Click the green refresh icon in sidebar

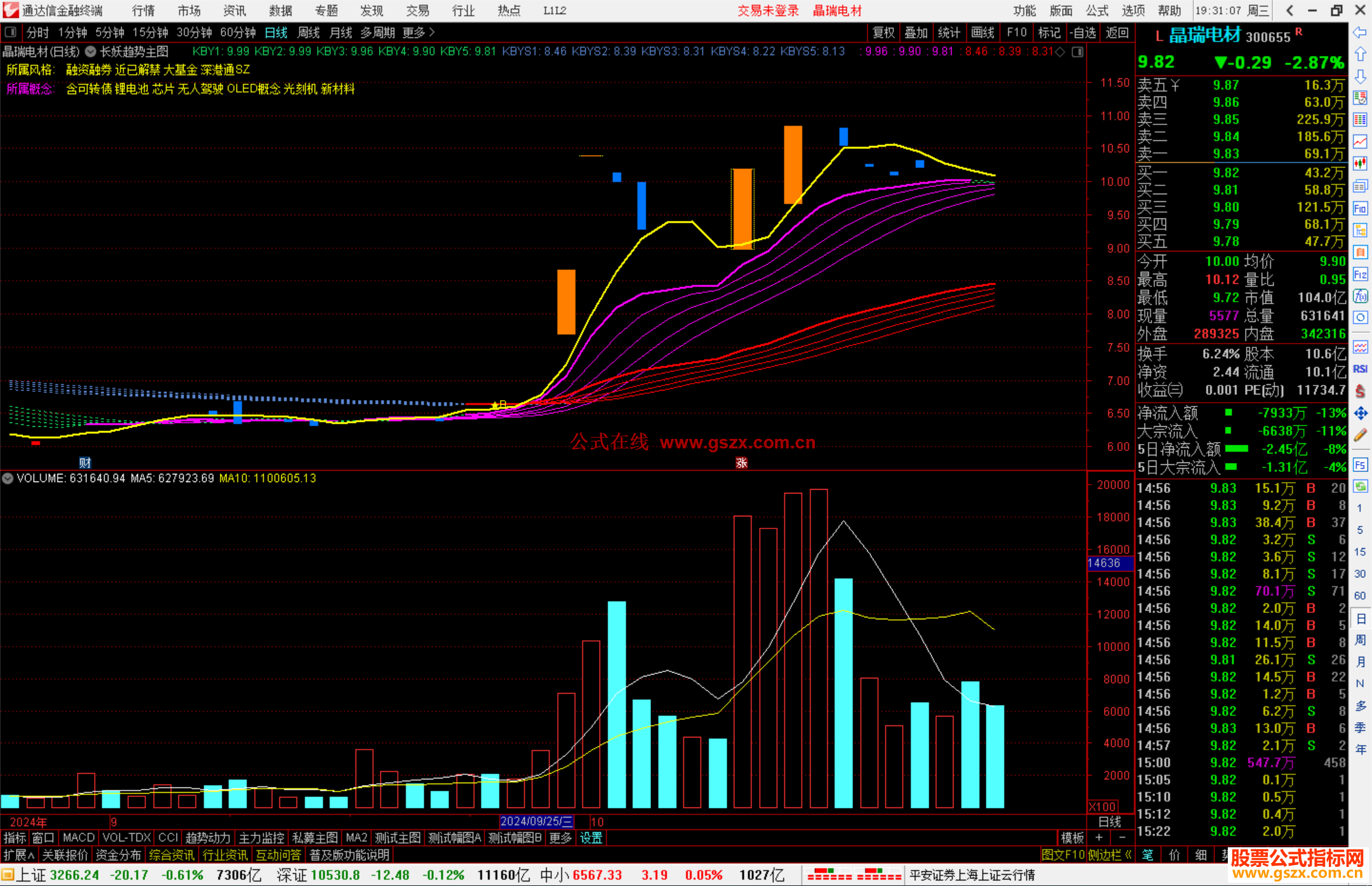(x=1360, y=487)
